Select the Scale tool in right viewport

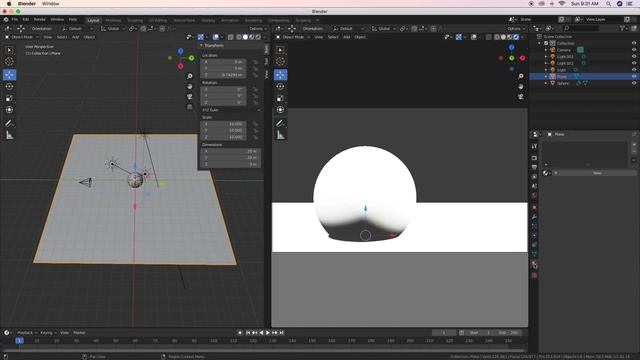pos(280,98)
